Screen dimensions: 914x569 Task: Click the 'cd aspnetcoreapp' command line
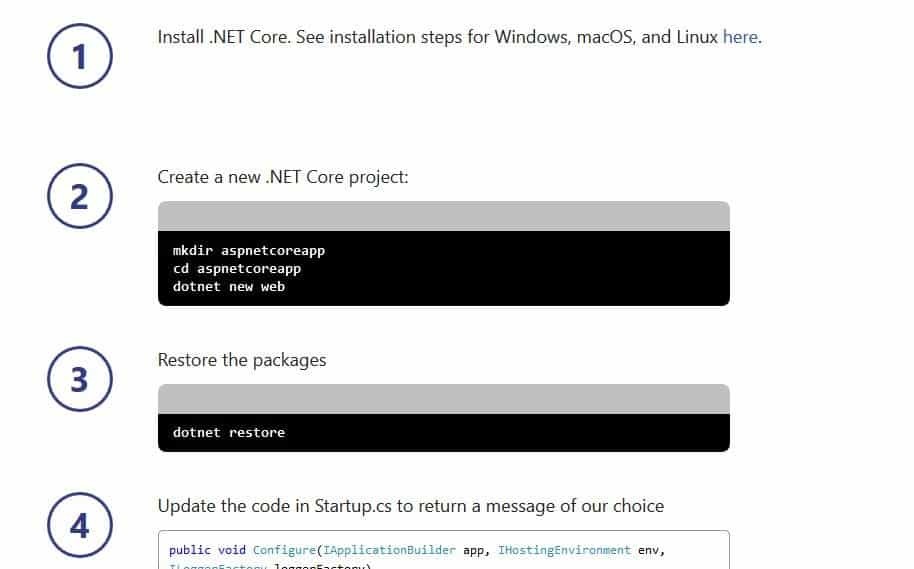[x=237, y=268]
